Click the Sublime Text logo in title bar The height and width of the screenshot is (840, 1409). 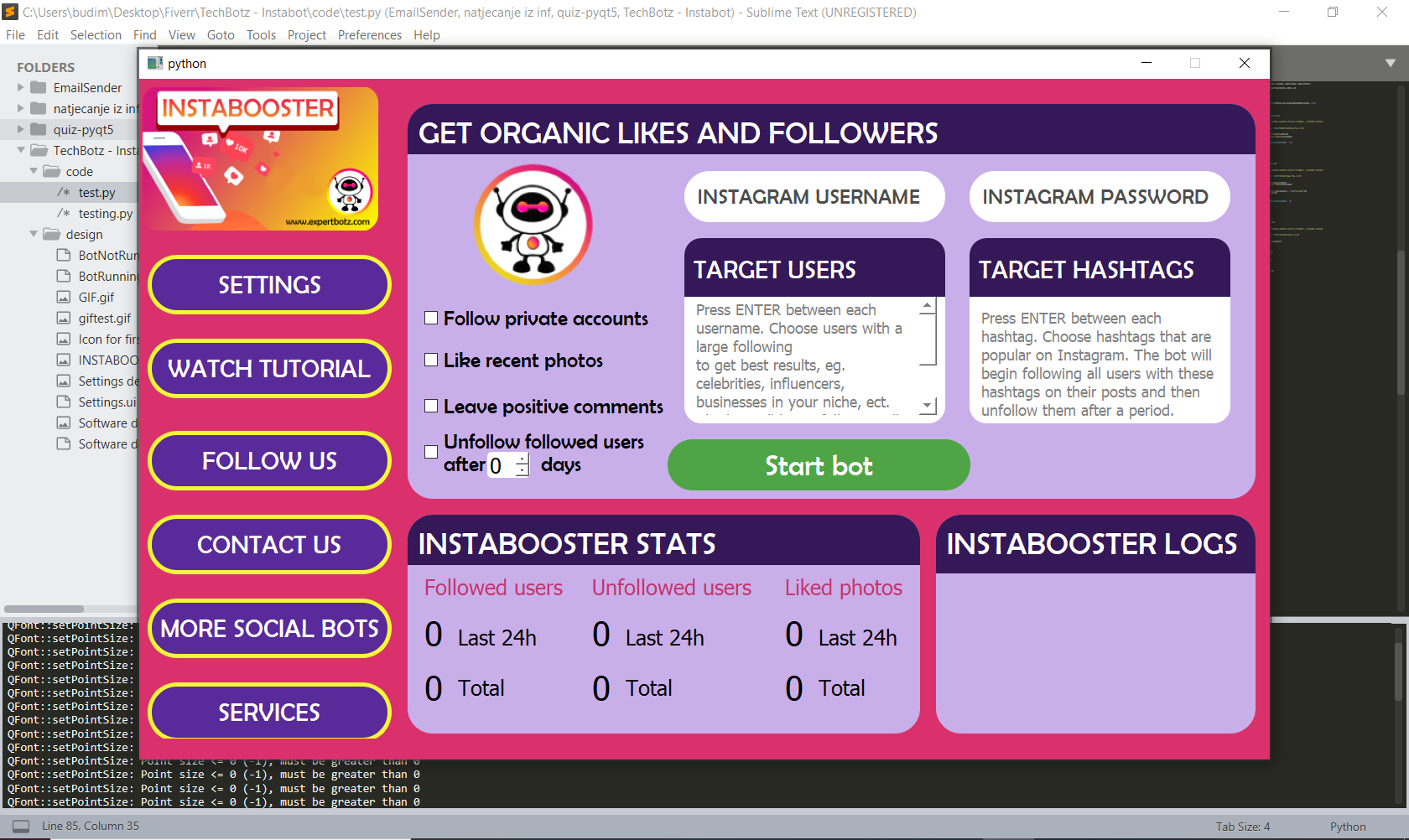[11, 12]
